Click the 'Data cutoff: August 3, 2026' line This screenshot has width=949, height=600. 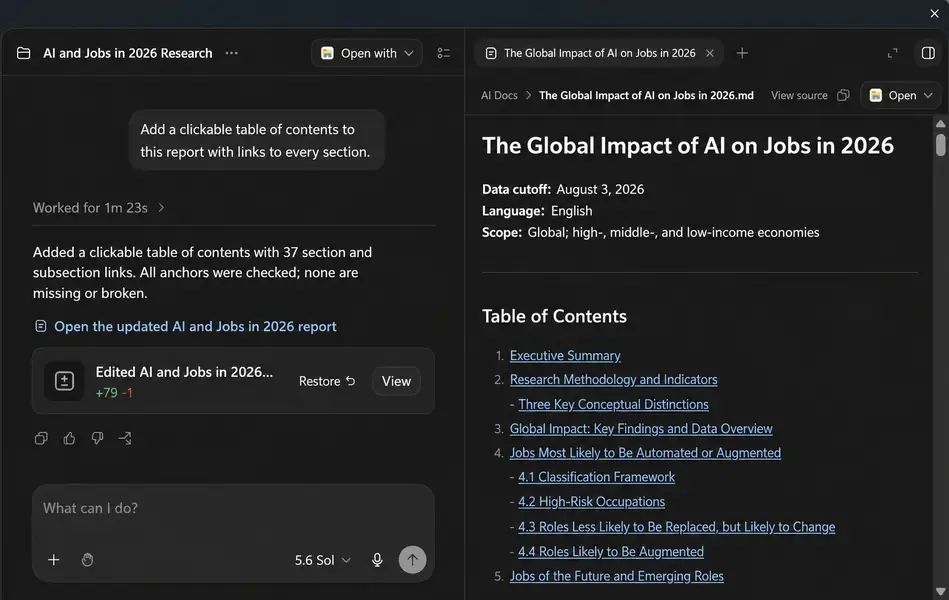[563, 190]
